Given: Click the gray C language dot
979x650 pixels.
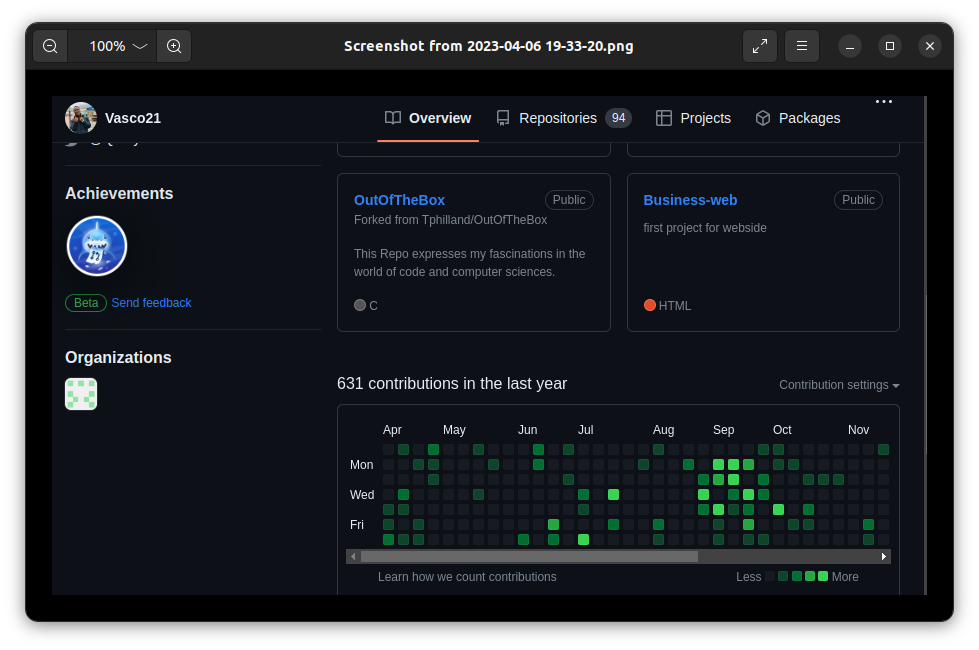Looking at the screenshot, I should point(360,305).
